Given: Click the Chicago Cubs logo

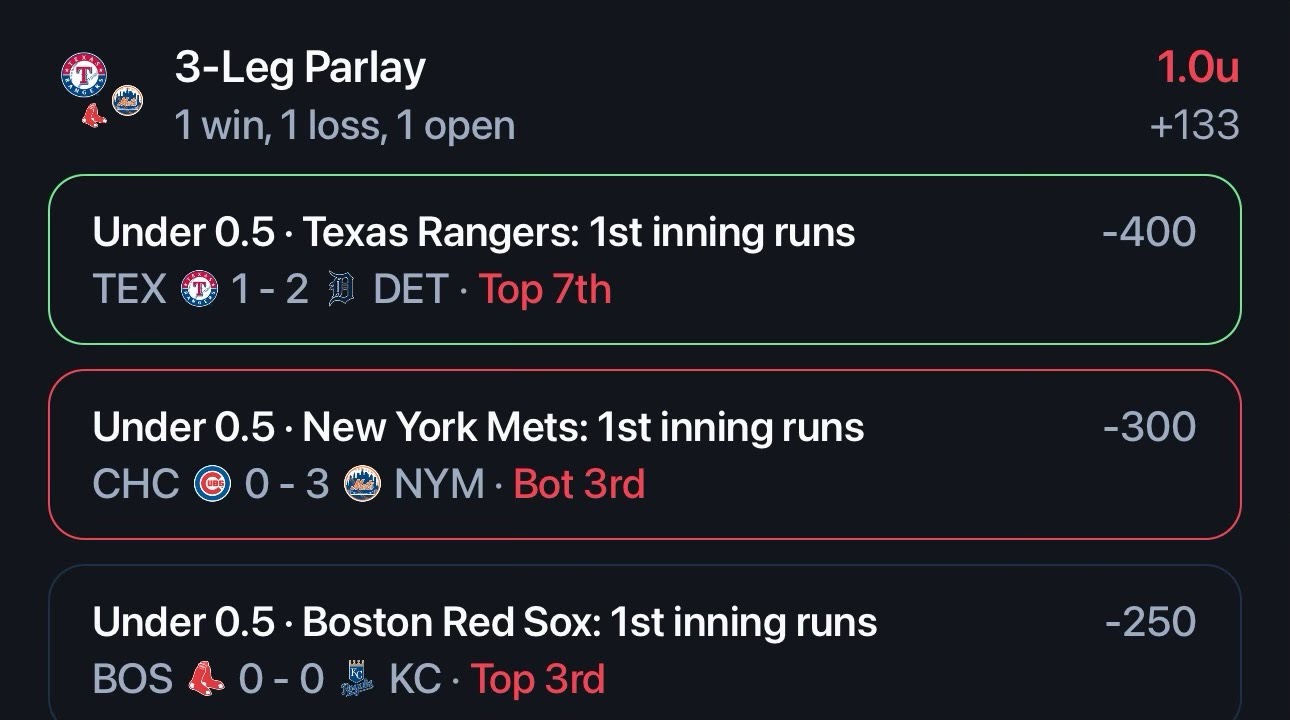Looking at the screenshot, I should point(213,485).
